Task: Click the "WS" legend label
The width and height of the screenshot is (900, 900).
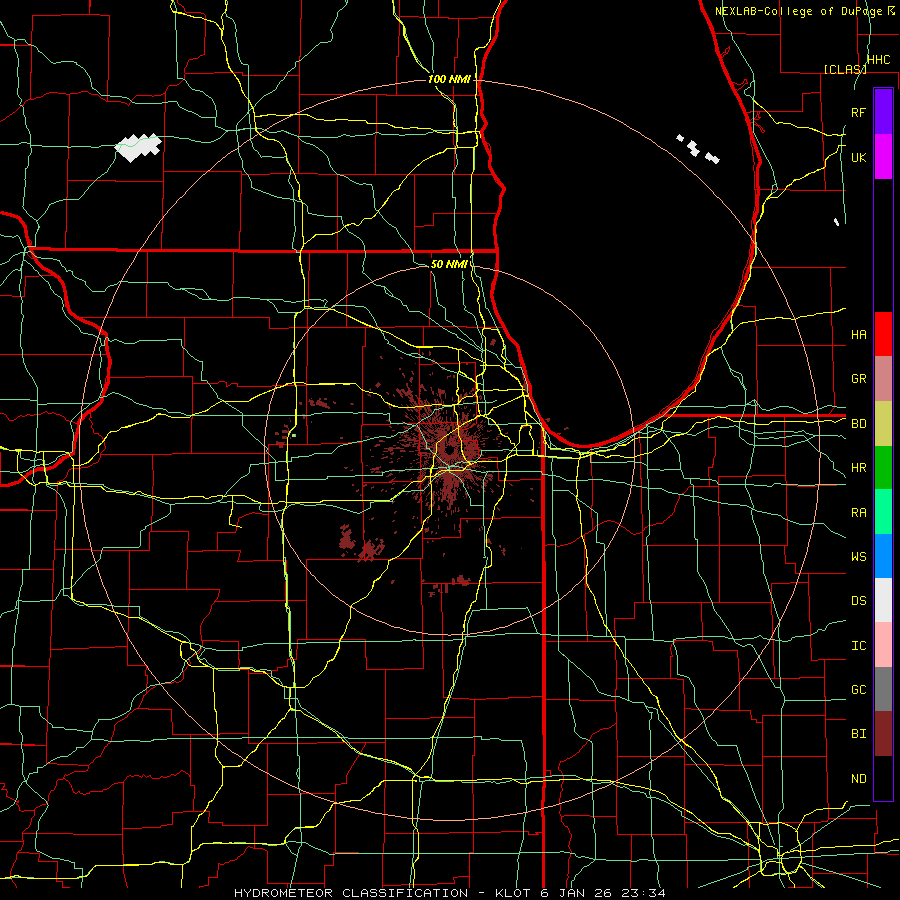Action: (x=859, y=557)
